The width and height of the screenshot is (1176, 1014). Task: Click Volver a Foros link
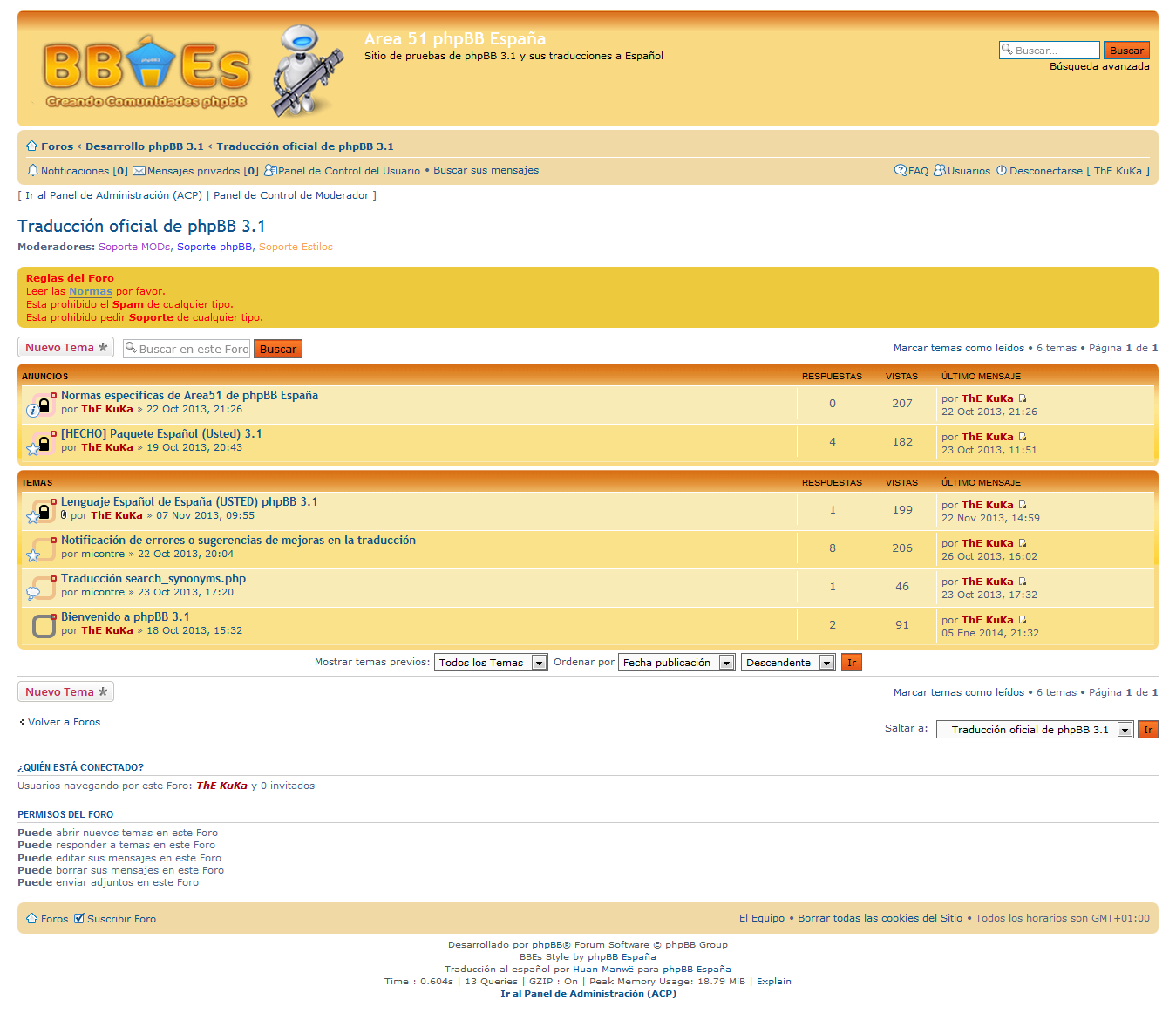point(64,722)
